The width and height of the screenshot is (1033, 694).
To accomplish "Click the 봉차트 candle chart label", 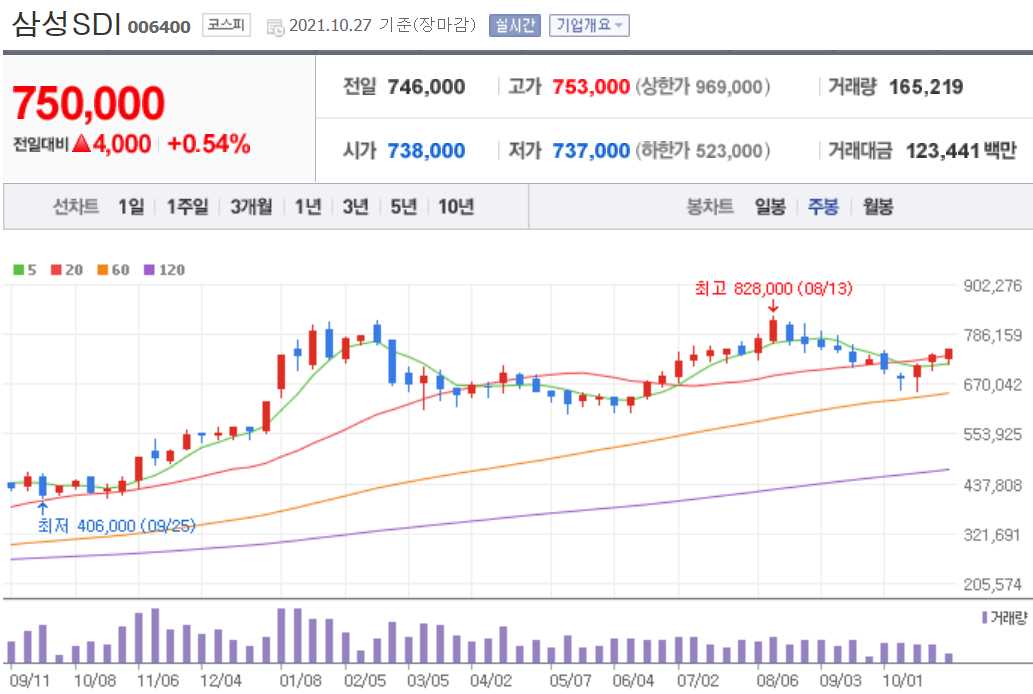I will pyautogui.click(x=710, y=207).
